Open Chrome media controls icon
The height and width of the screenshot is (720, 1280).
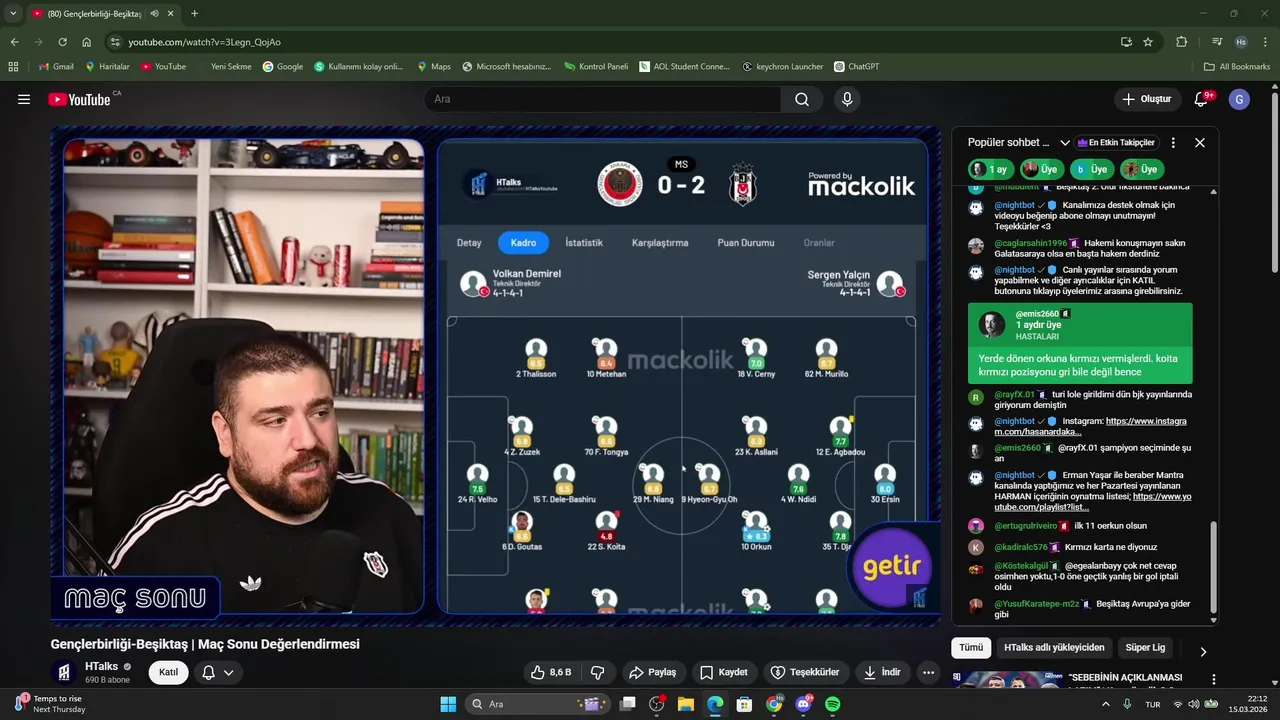coord(1217,42)
